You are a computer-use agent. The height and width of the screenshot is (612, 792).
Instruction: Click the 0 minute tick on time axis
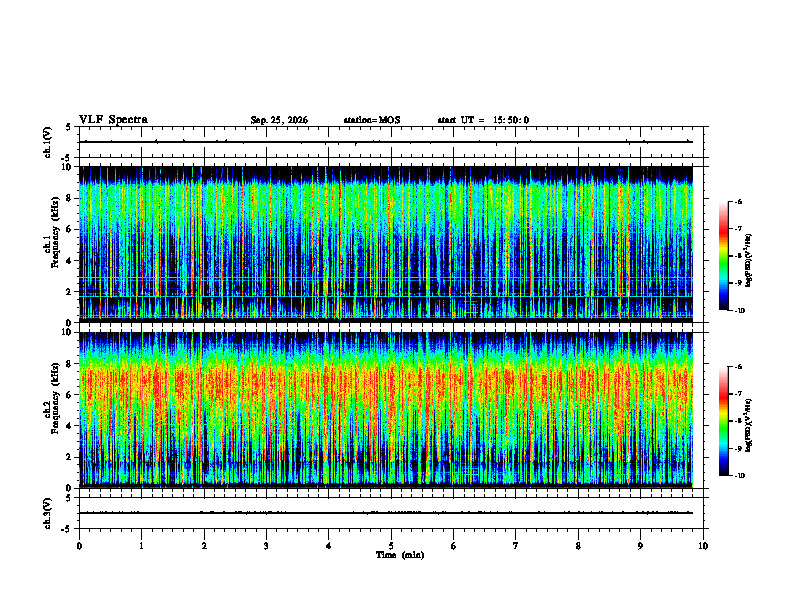(x=79, y=546)
